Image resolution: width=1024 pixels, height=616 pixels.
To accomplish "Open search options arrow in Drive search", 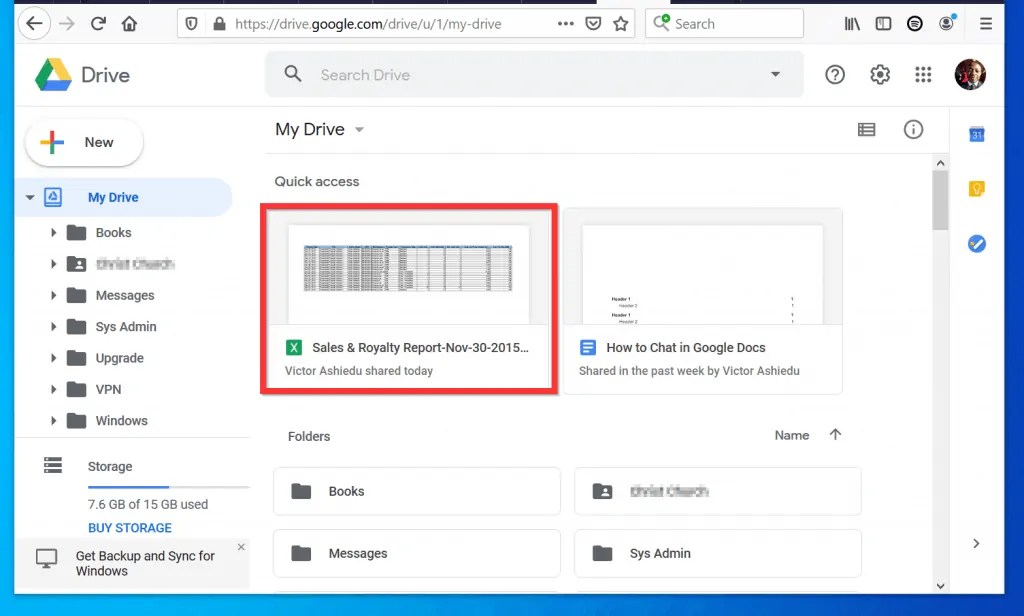I will 776,74.
